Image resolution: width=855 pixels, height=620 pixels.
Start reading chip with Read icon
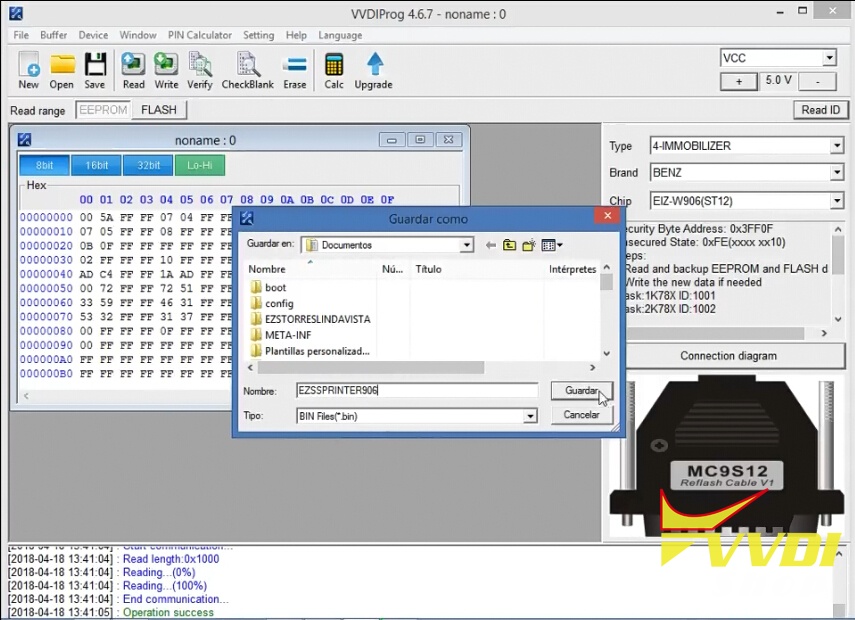pyautogui.click(x=133, y=70)
